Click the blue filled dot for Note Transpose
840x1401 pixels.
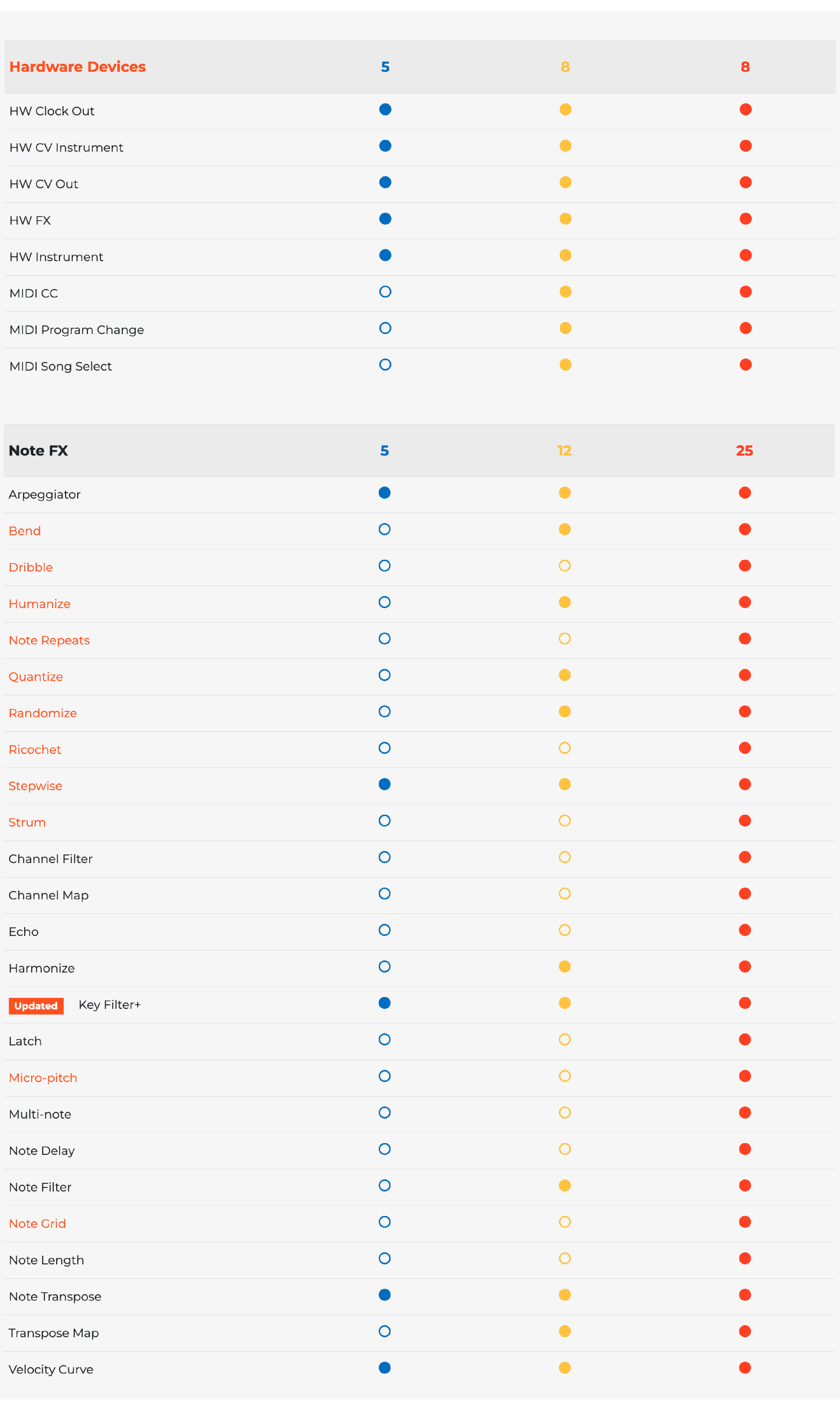pos(385,1295)
